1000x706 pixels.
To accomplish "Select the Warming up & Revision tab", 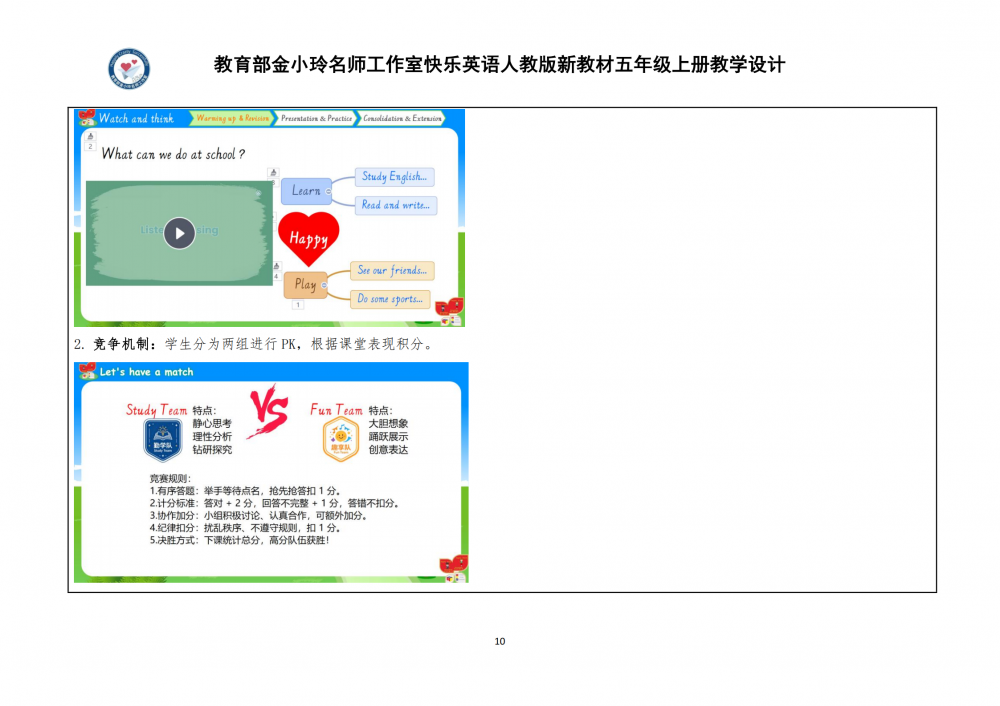I will tap(232, 118).
